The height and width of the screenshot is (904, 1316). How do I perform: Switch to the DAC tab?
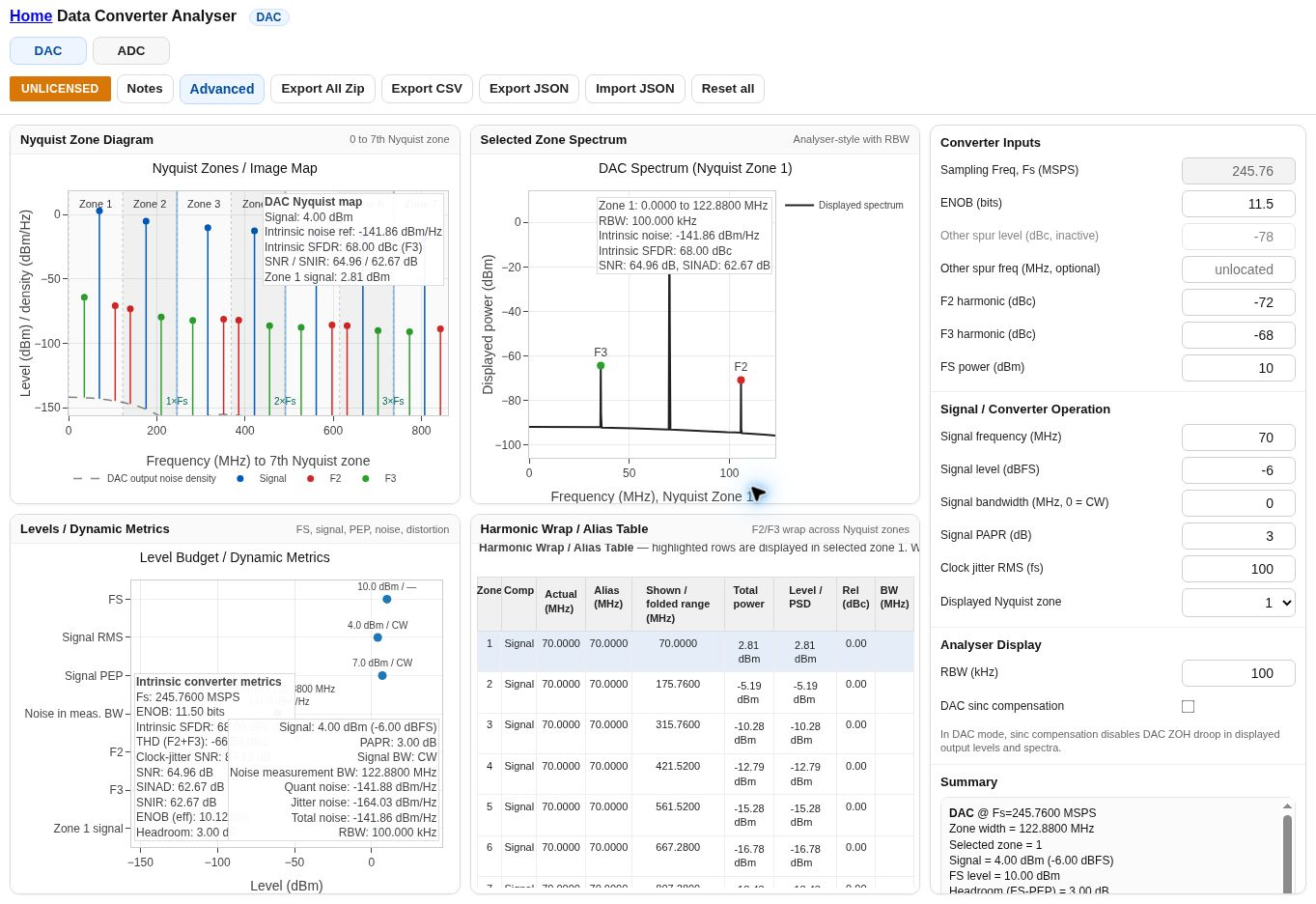[48, 51]
